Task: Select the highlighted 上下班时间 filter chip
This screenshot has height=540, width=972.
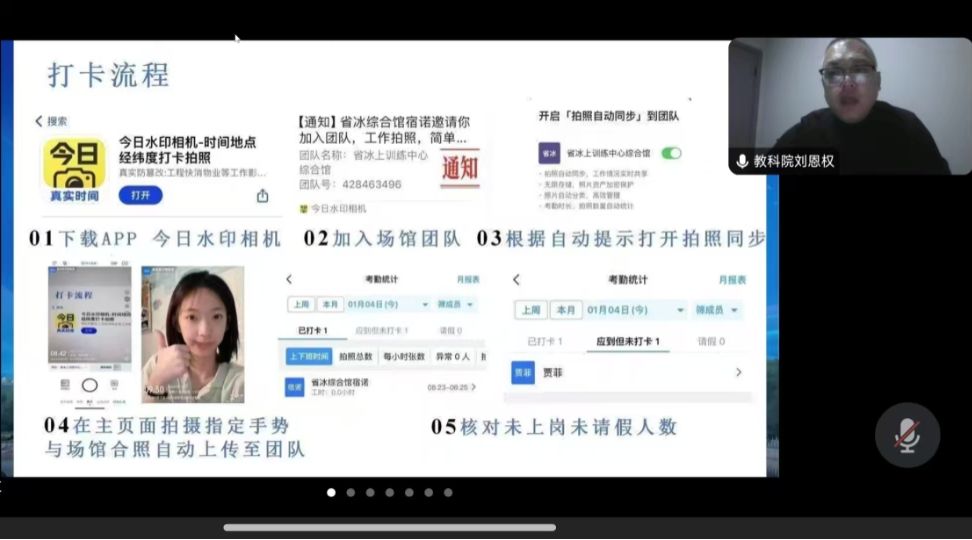Action: [x=309, y=356]
